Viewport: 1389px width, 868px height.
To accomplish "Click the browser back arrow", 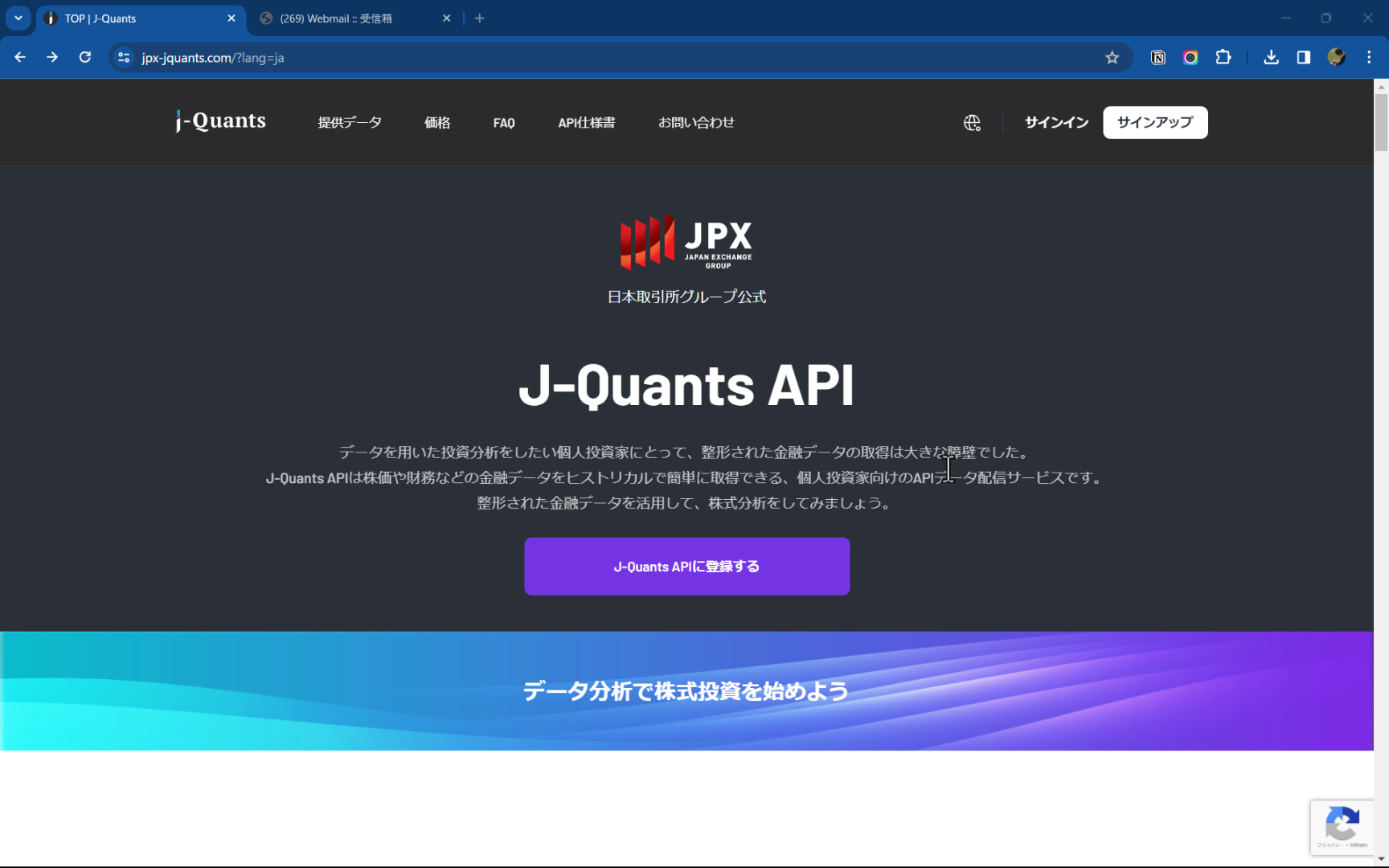I will (20, 57).
